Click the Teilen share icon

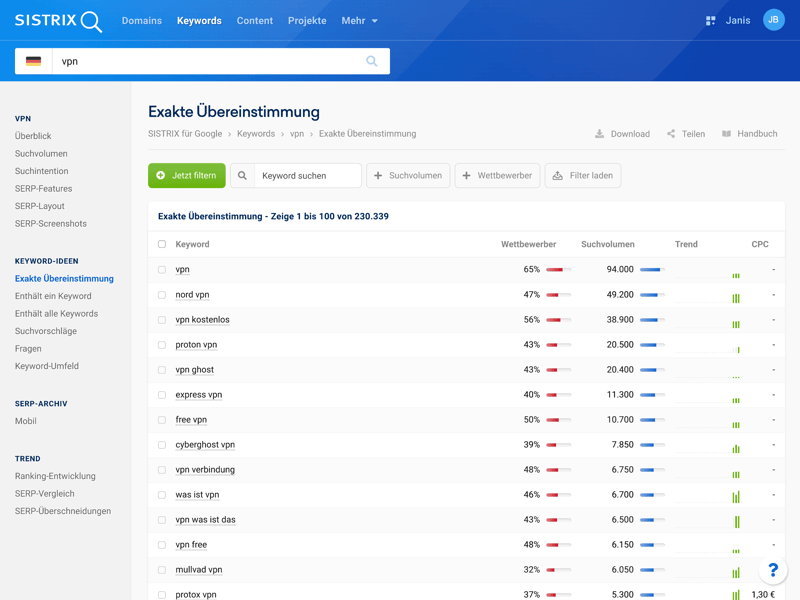[x=671, y=134]
